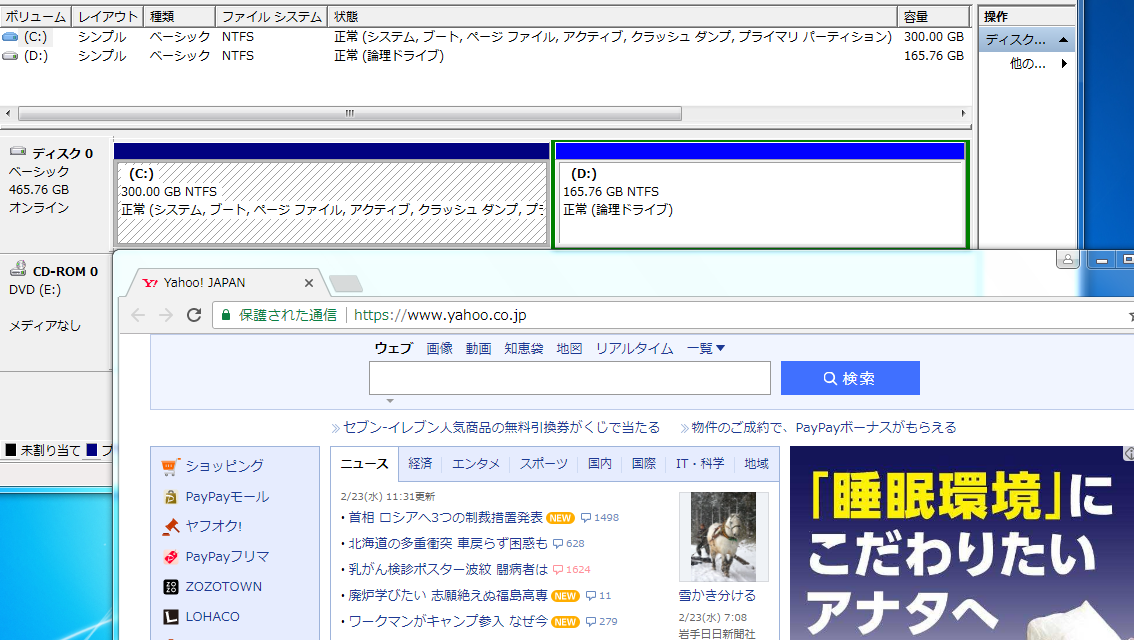1134x640 pixels.
Task: Click the Yahoo favicon on the tab
Action: (150, 283)
